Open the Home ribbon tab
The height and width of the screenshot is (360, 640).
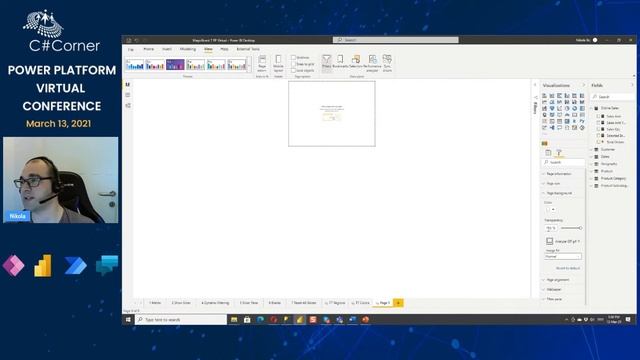(149, 49)
